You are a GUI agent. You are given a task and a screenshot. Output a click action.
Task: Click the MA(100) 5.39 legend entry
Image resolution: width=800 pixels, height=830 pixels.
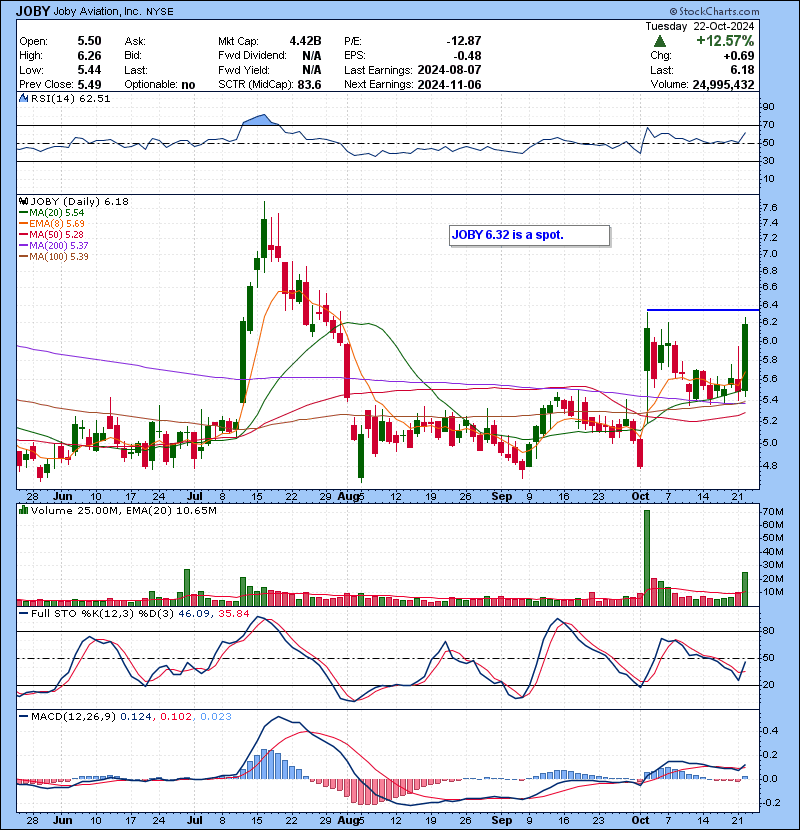(54, 257)
